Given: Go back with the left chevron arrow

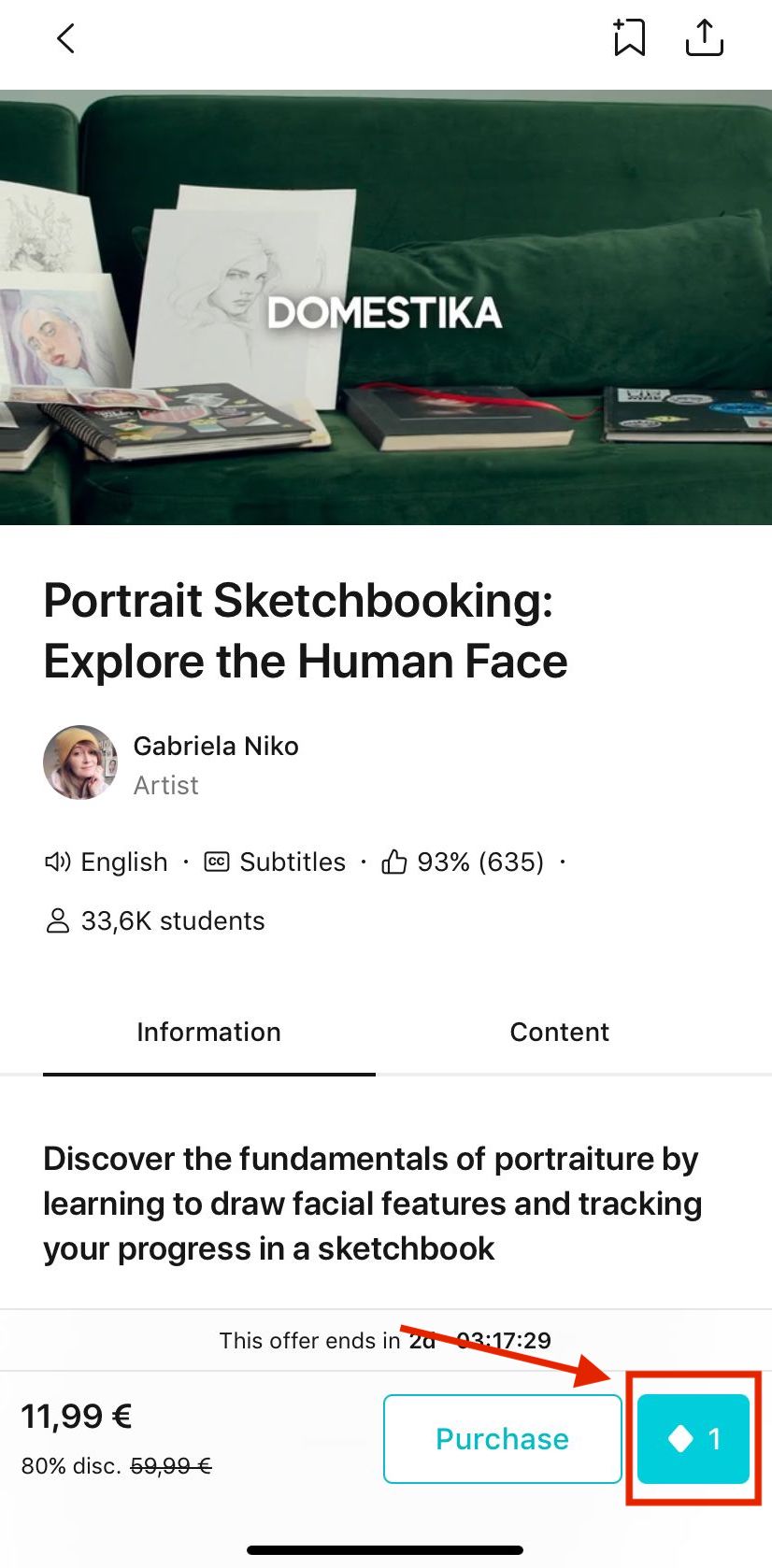Looking at the screenshot, I should coord(65,38).
